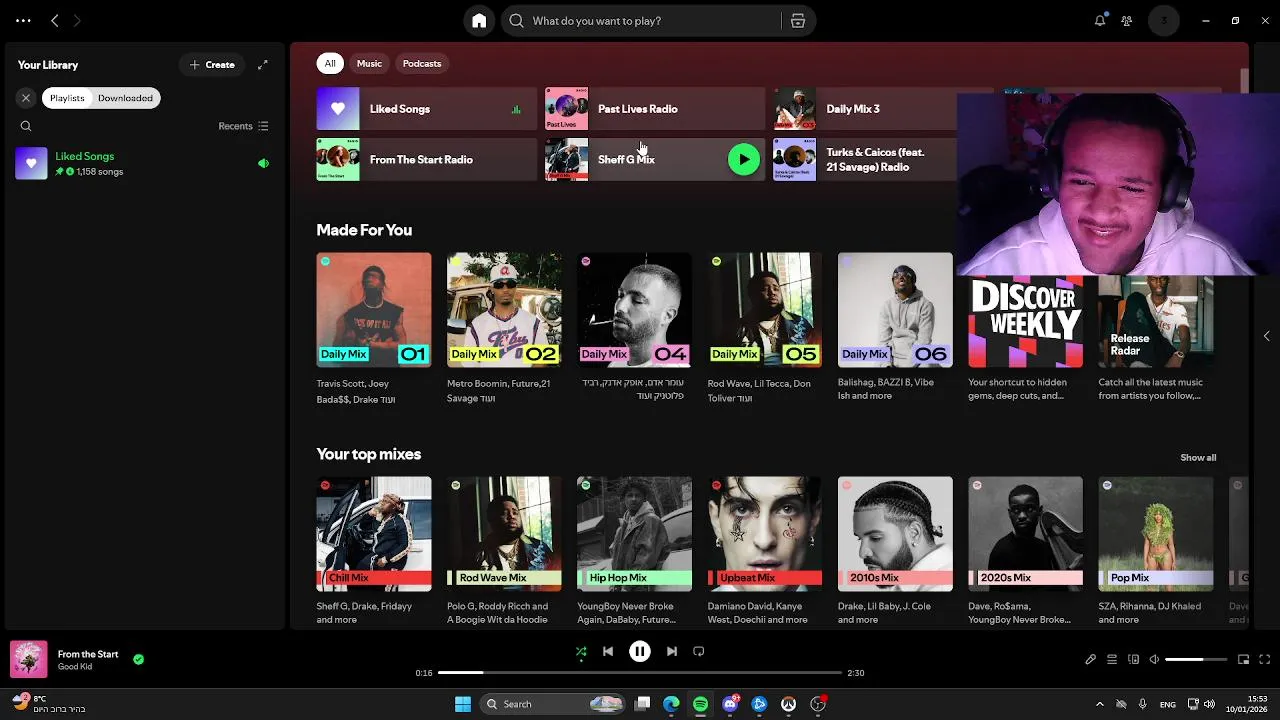Image resolution: width=1280 pixels, height=720 pixels.
Task: Click the Good Kid artist name
Action: (75, 667)
